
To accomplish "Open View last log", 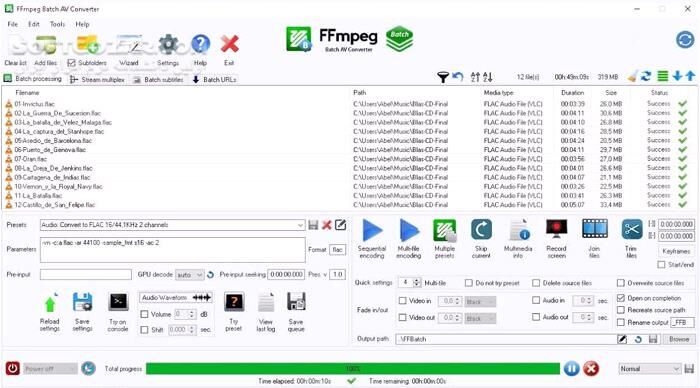I will (x=266, y=303).
